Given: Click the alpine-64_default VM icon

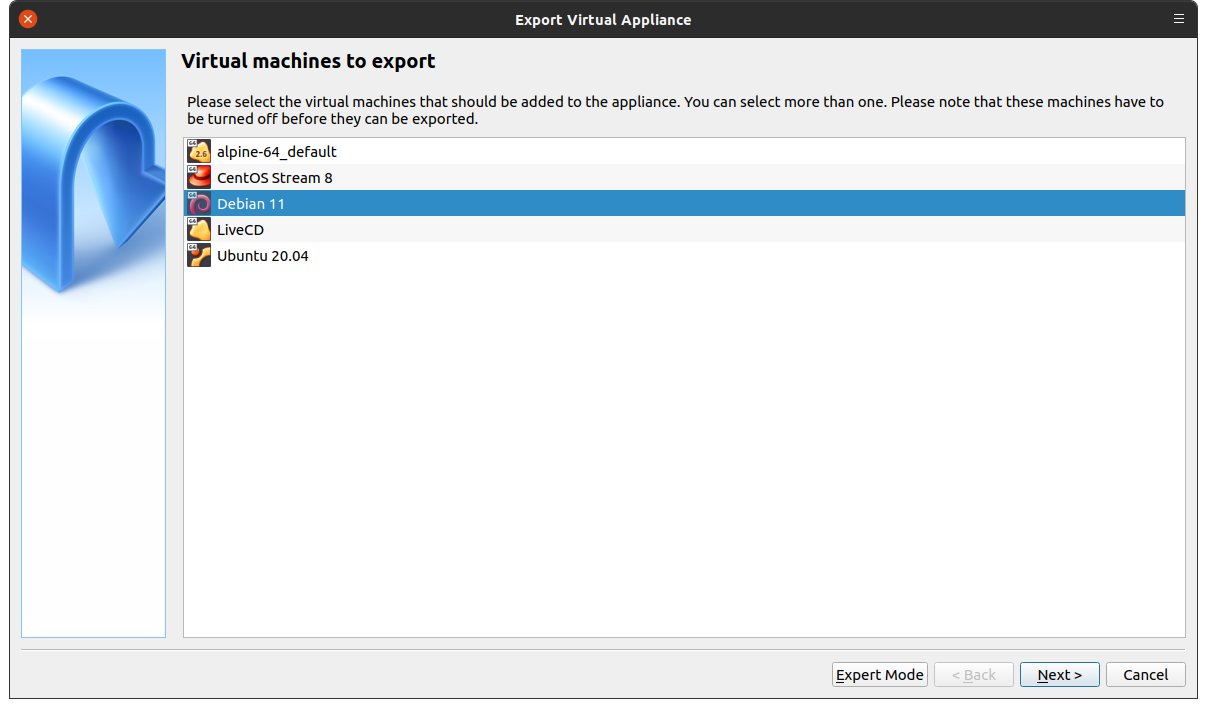Looking at the screenshot, I should (199, 152).
